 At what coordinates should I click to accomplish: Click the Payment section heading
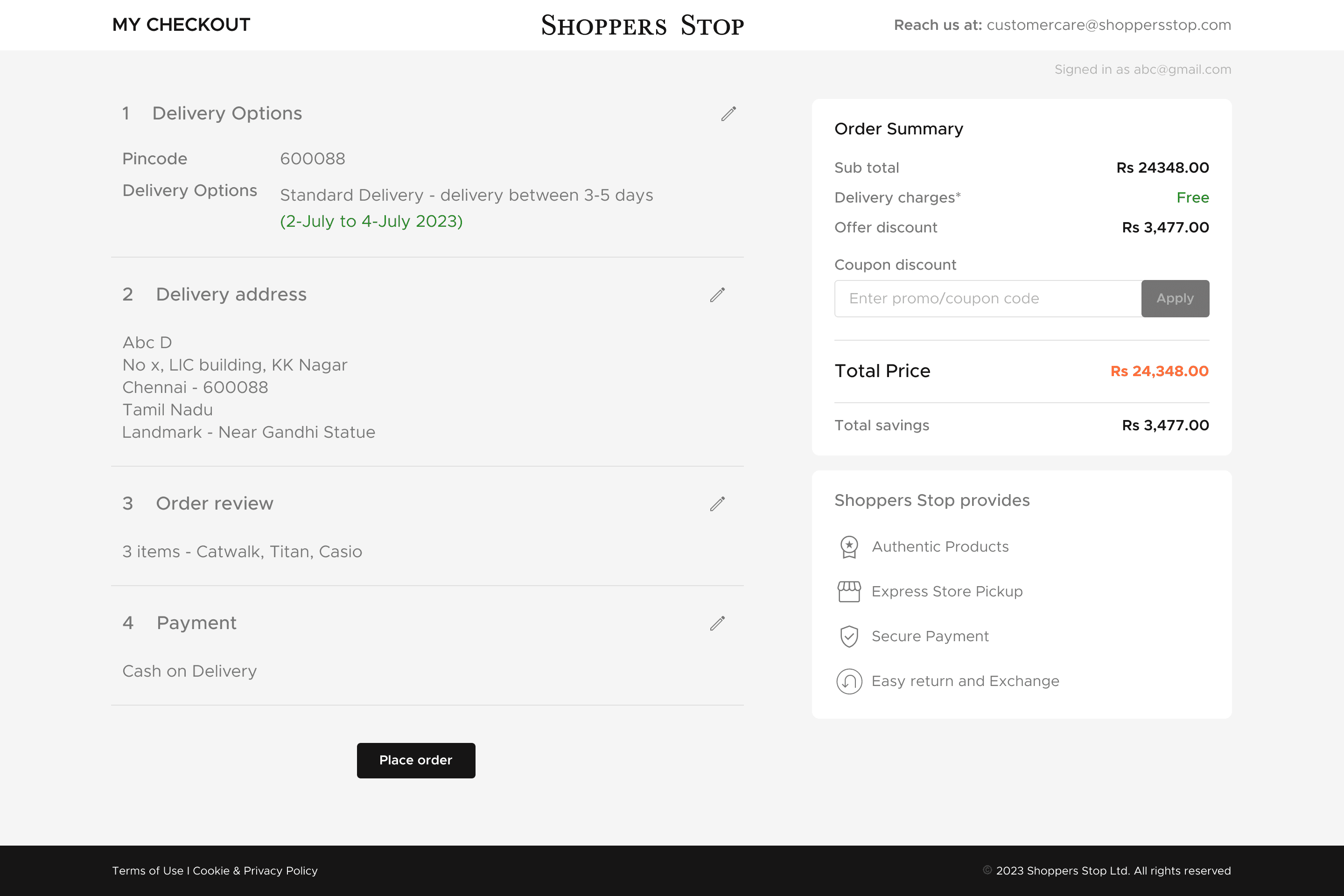pos(196,623)
